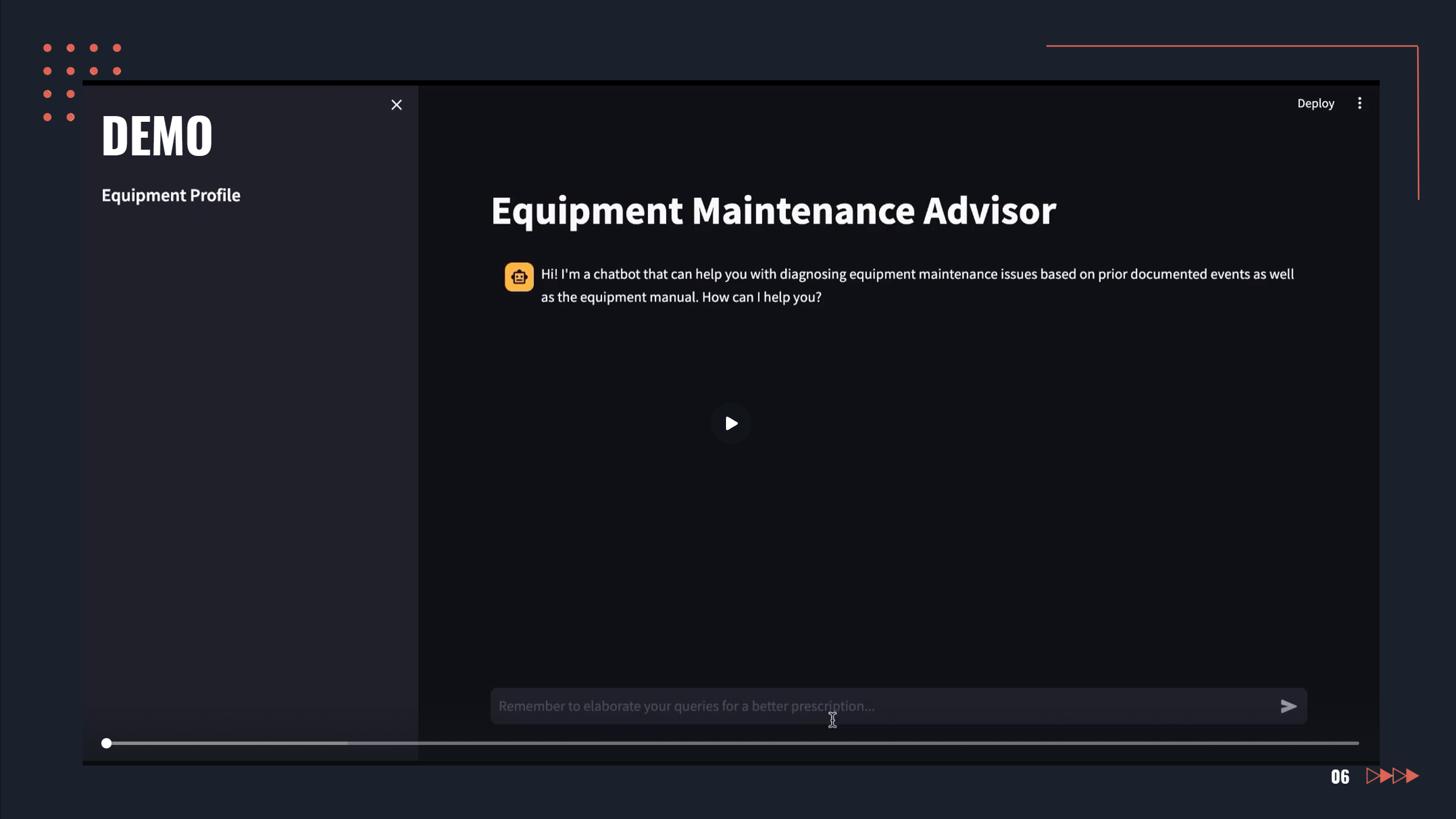Screen dimensions: 1456x819
Task: Click the empty area of the sidebar panel
Action: (251, 455)
